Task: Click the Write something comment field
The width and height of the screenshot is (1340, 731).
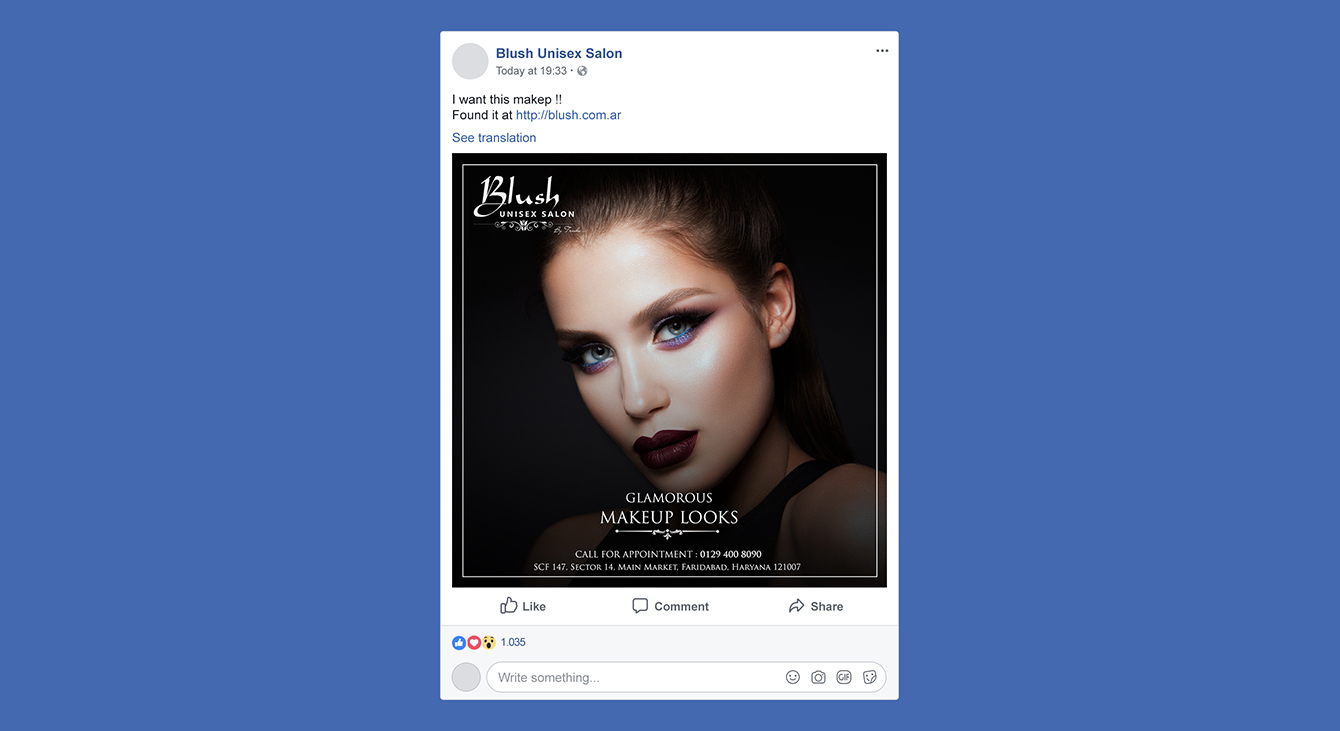Action: pos(686,677)
